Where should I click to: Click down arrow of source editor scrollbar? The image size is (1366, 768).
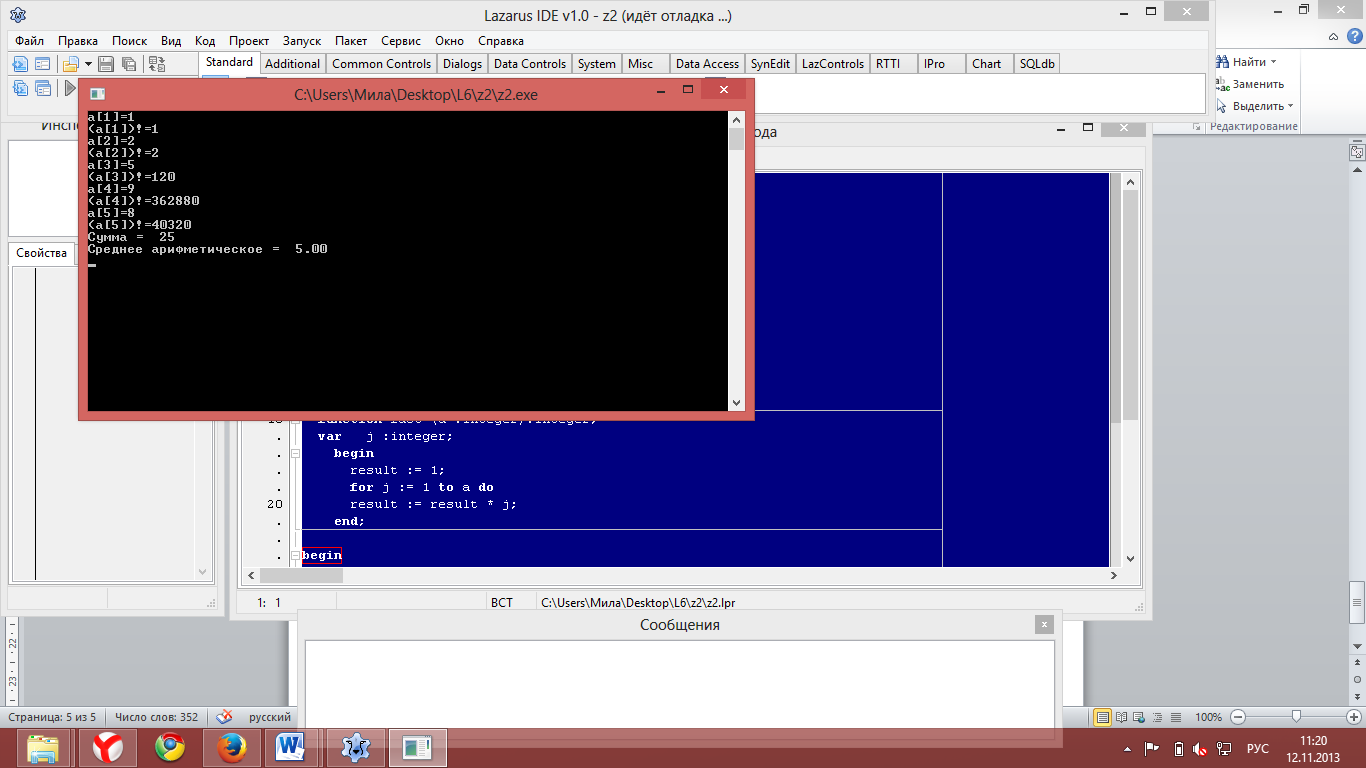(1130, 559)
